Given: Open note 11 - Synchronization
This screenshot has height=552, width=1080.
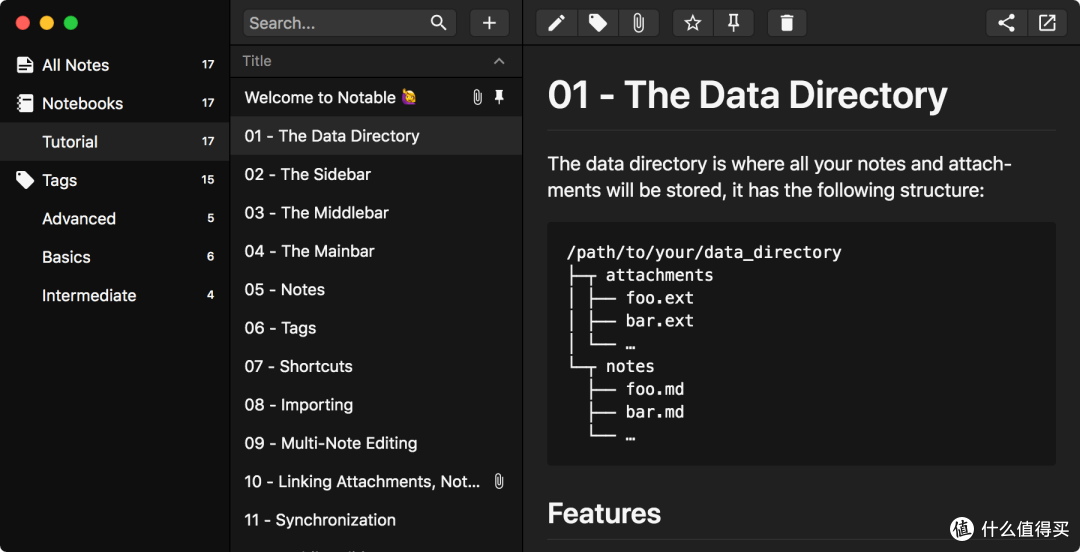Looking at the screenshot, I should tap(376, 520).
